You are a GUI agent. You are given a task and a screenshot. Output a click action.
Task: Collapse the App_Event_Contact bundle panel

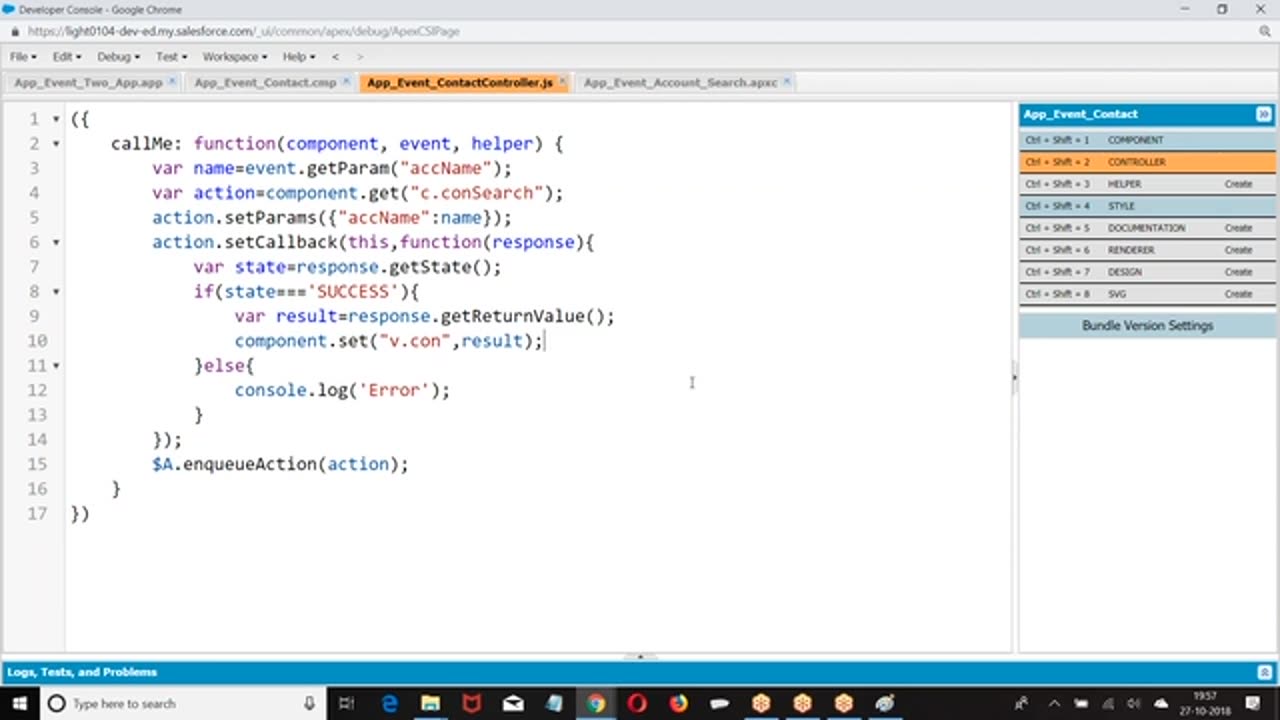tap(1264, 114)
